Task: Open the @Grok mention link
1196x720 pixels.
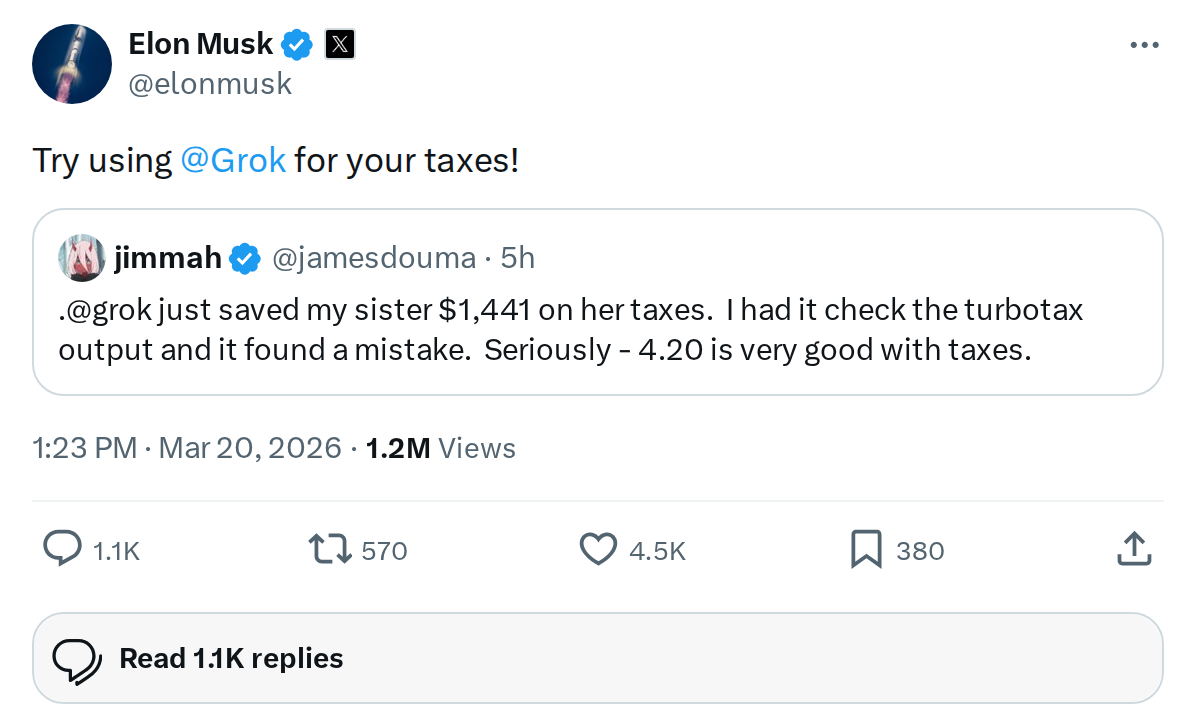Action: point(233,160)
